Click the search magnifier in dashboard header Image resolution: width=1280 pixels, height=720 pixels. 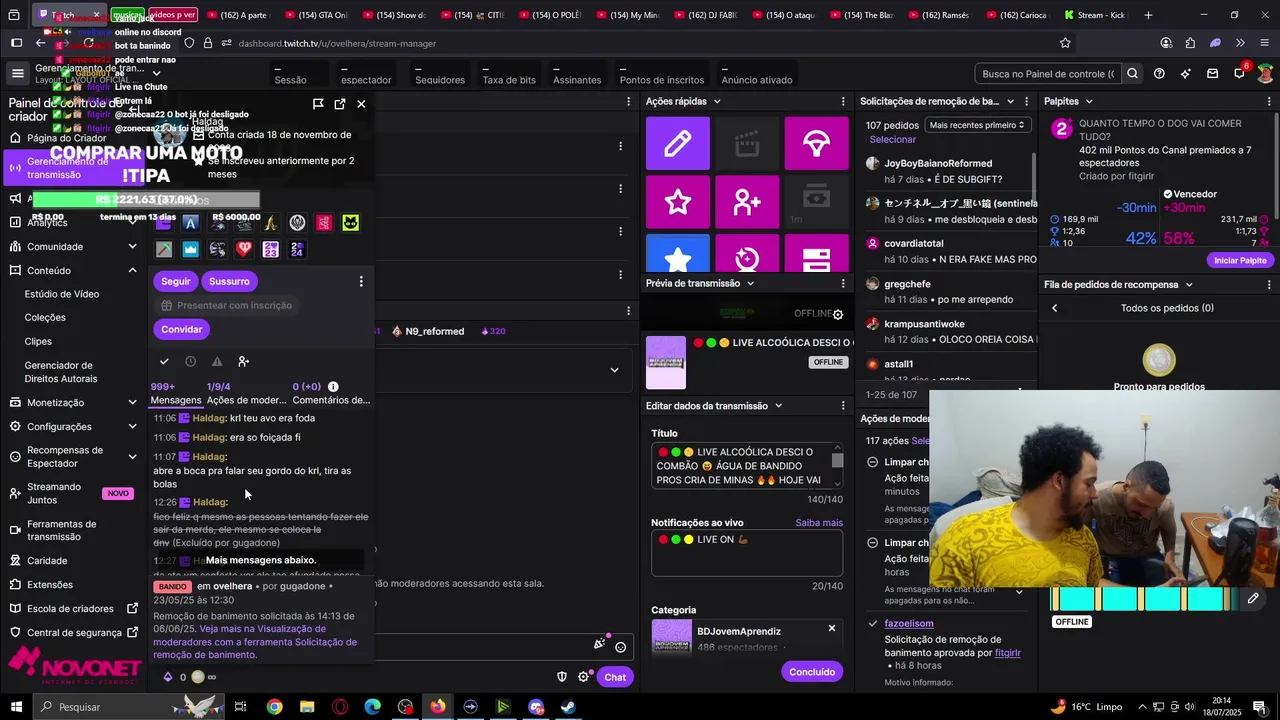point(1132,73)
